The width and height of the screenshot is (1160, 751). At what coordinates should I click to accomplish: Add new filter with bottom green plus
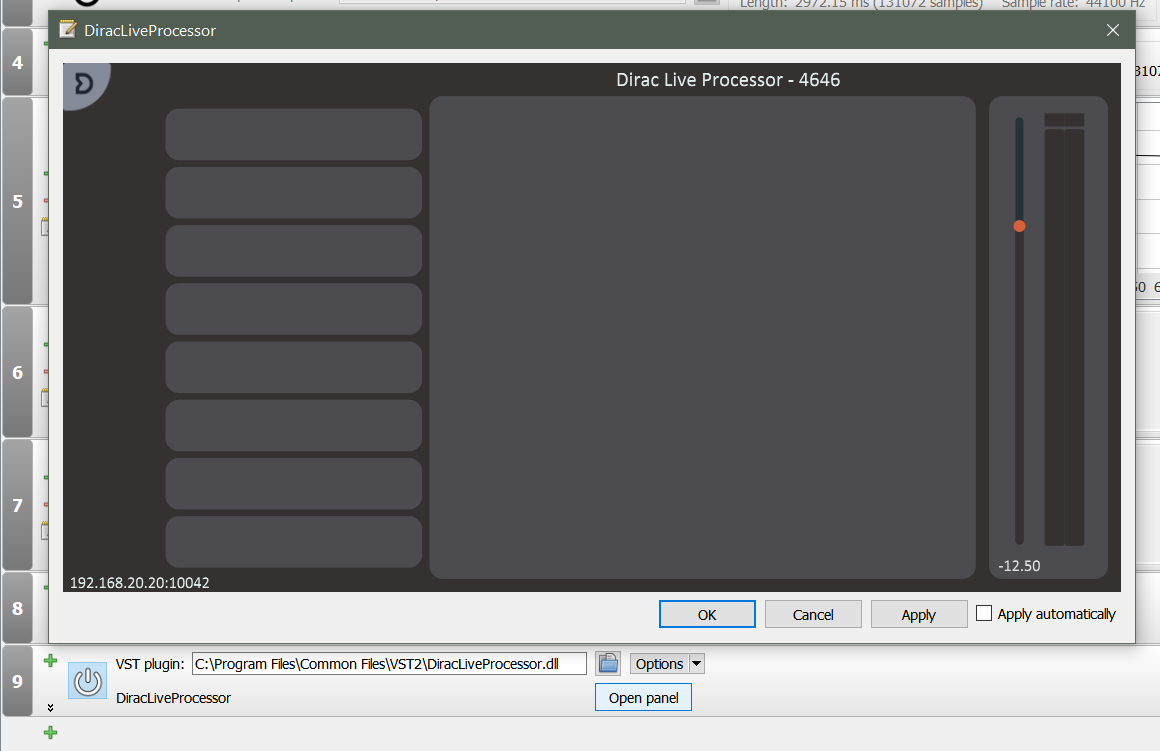tap(50, 733)
